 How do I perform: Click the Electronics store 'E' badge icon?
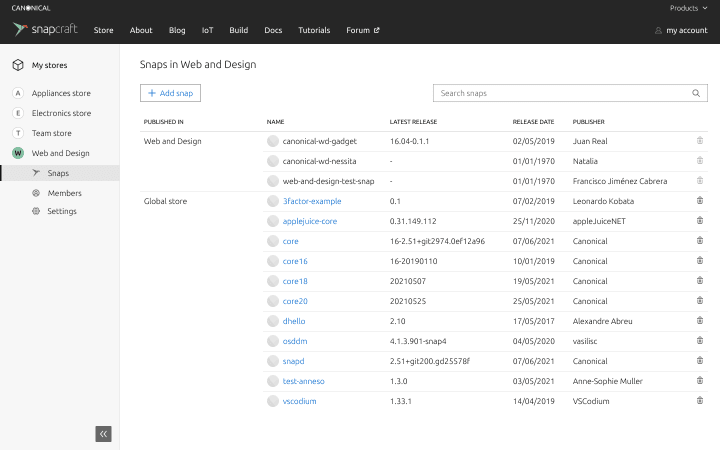[17, 113]
